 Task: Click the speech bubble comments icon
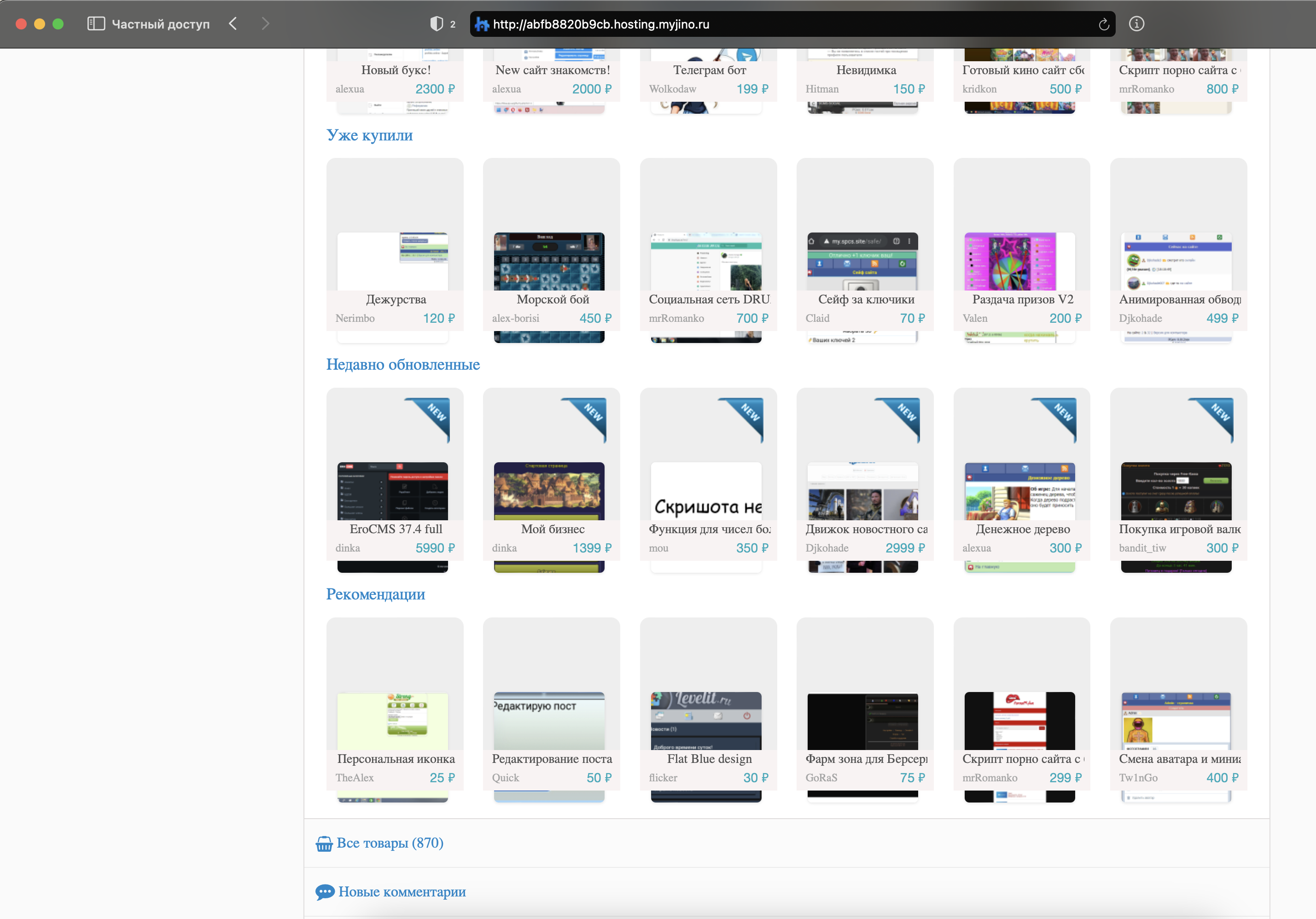coord(325,892)
